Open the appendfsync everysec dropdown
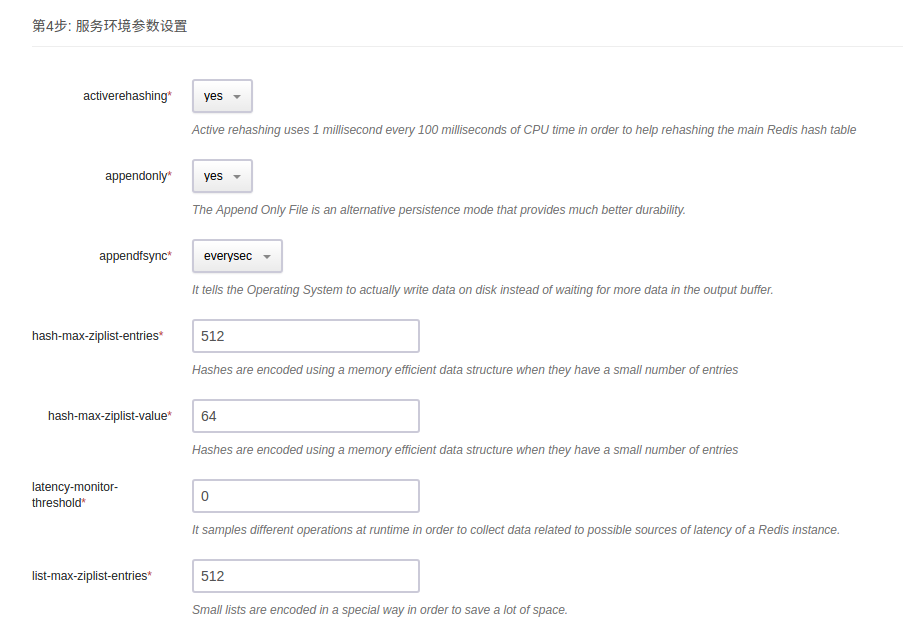Screen dimensions: 903x625 [237, 256]
